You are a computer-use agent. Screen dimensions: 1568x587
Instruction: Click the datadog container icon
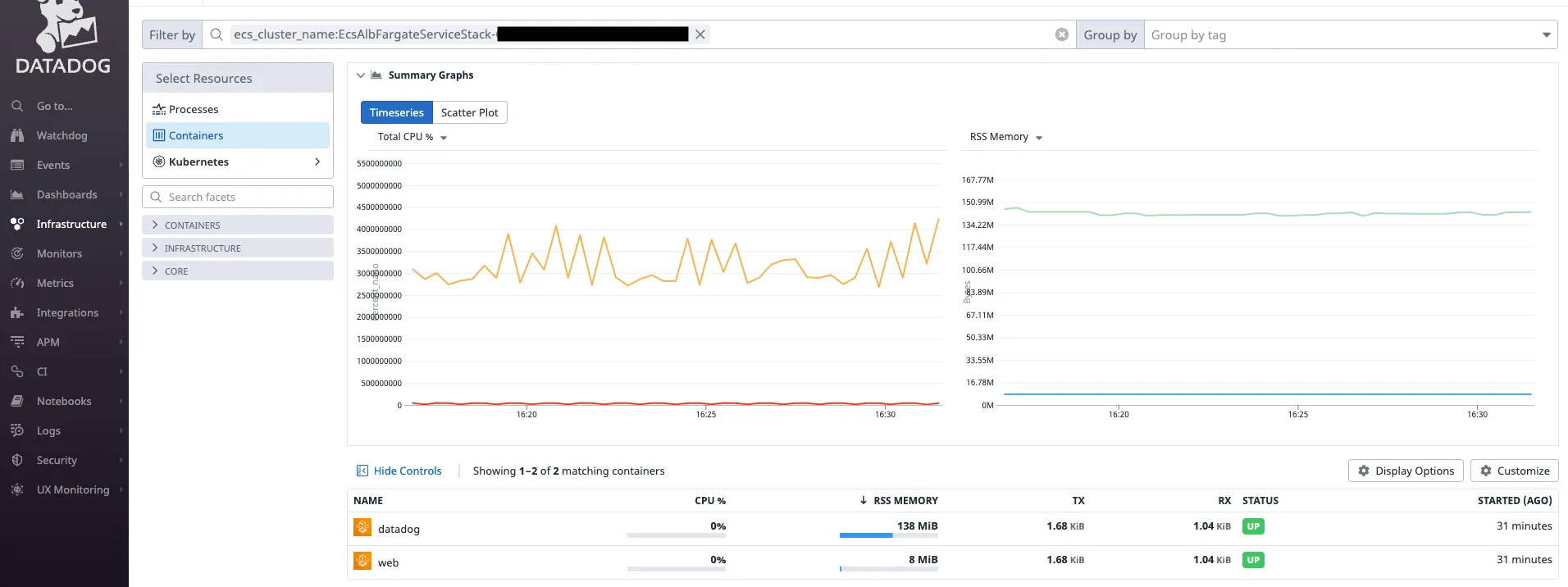coord(362,528)
